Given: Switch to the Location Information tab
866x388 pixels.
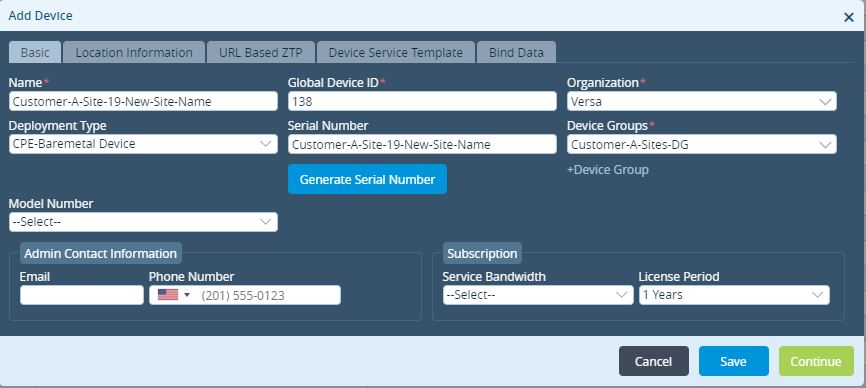Looking at the screenshot, I should tap(134, 53).
